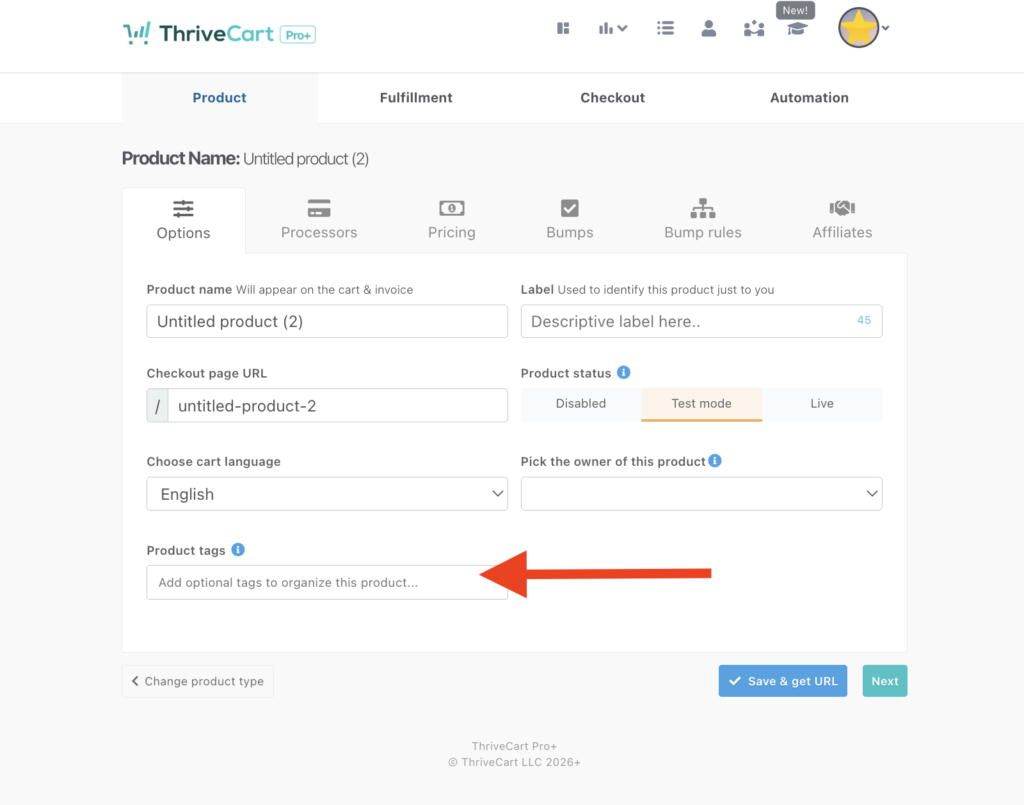The width and height of the screenshot is (1024, 805).
Task: Expand the cart language dropdown
Action: pyautogui.click(x=327, y=494)
